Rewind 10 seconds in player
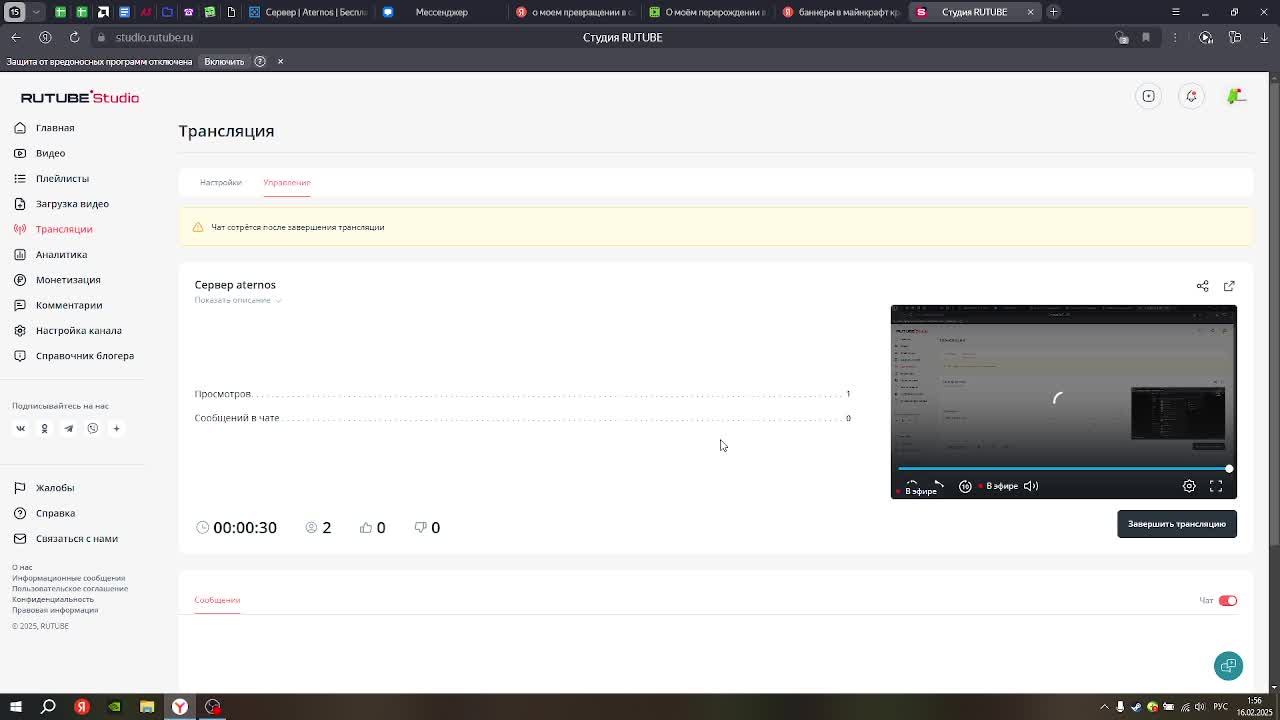The height and width of the screenshot is (720, 1280). 965,486
